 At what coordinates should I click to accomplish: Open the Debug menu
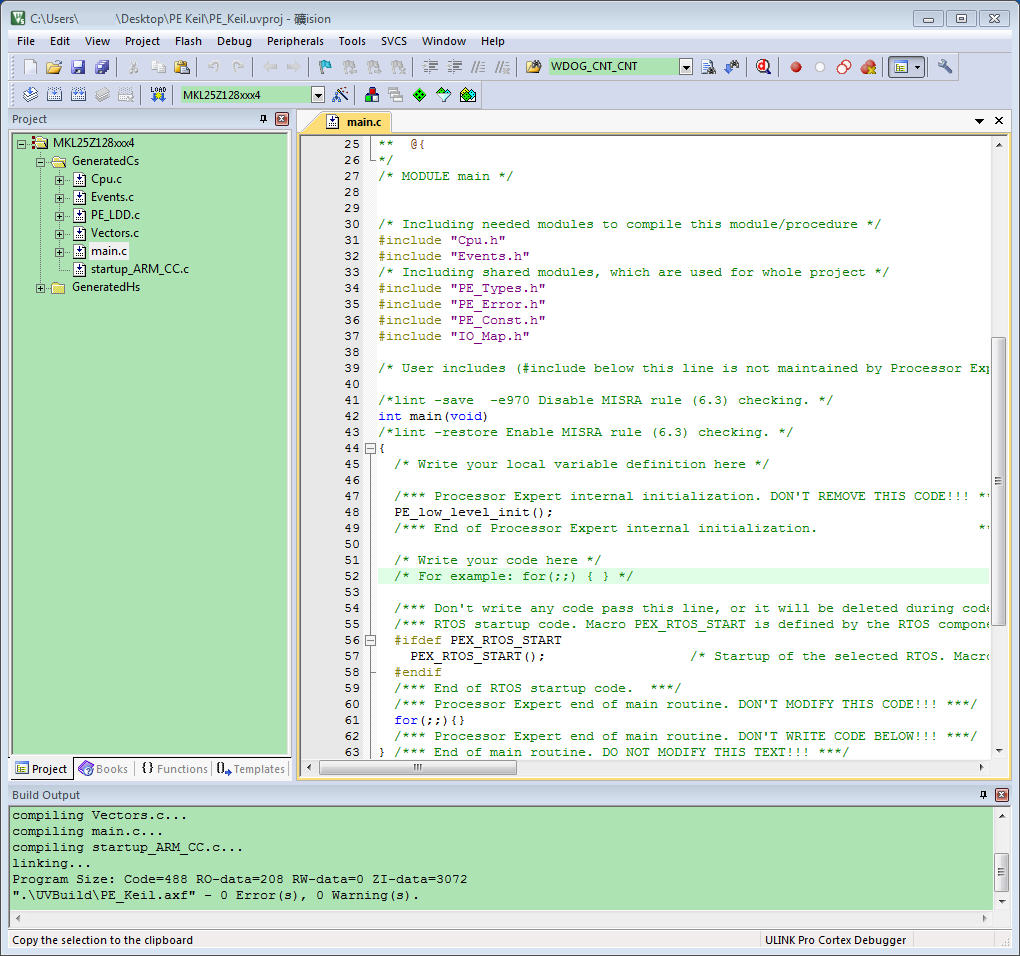pos(234,41)
